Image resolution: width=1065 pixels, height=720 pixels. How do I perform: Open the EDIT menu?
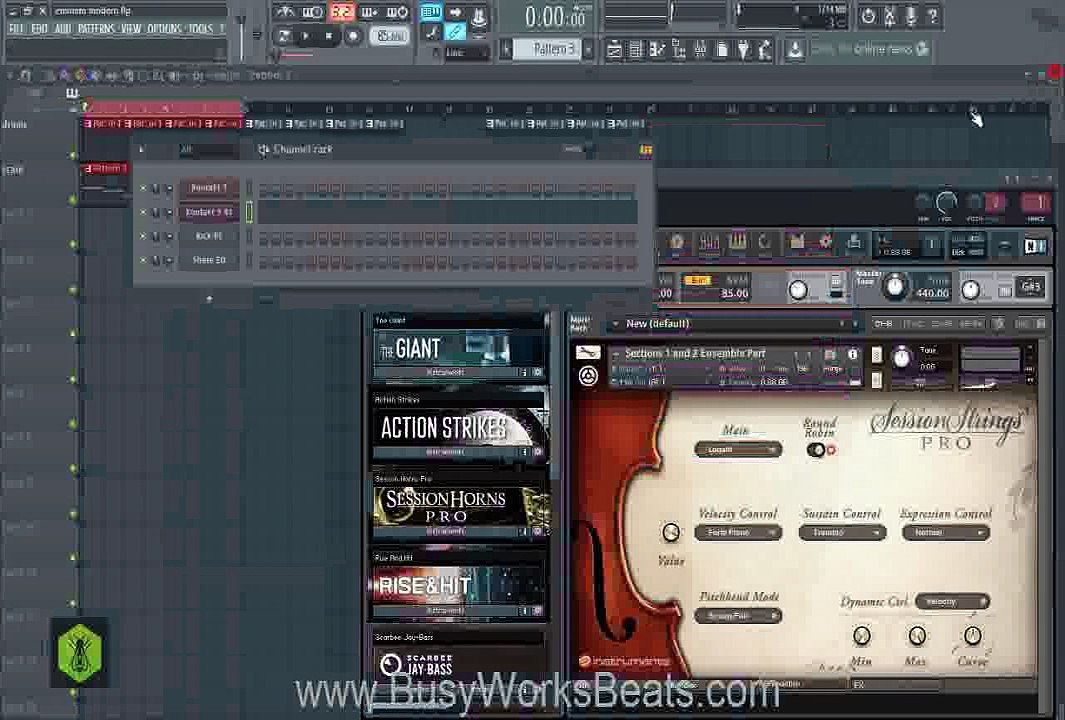tap(39, 29)
